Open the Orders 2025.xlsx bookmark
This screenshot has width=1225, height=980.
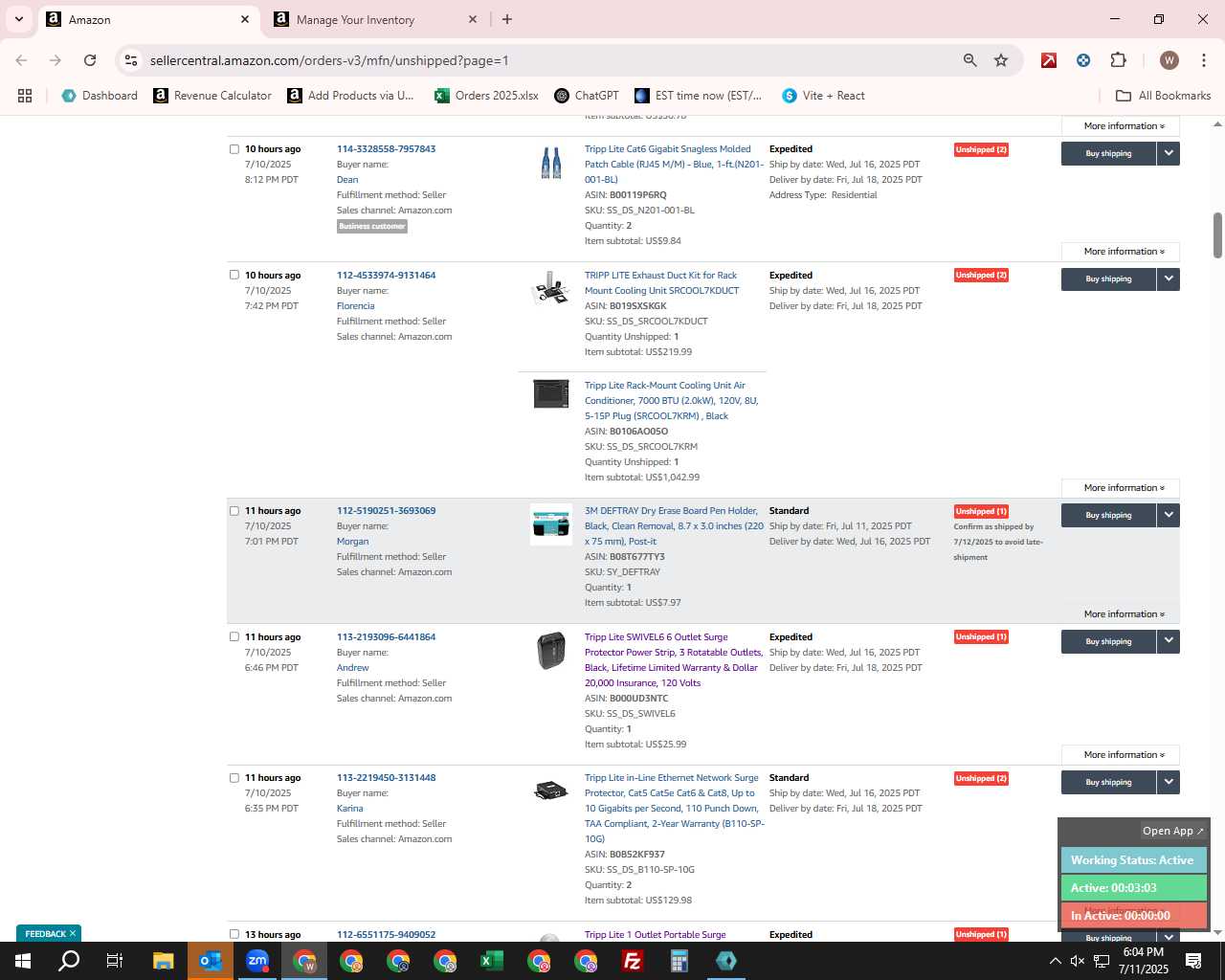[486, 96]
